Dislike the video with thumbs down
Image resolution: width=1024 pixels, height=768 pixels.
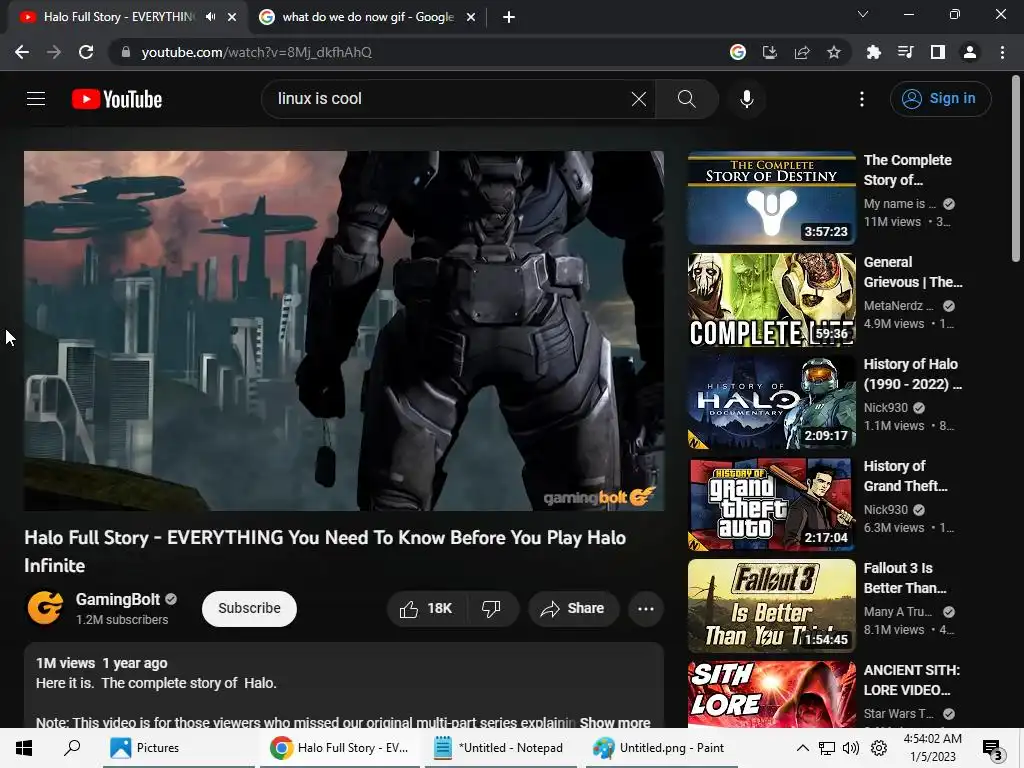491,609
